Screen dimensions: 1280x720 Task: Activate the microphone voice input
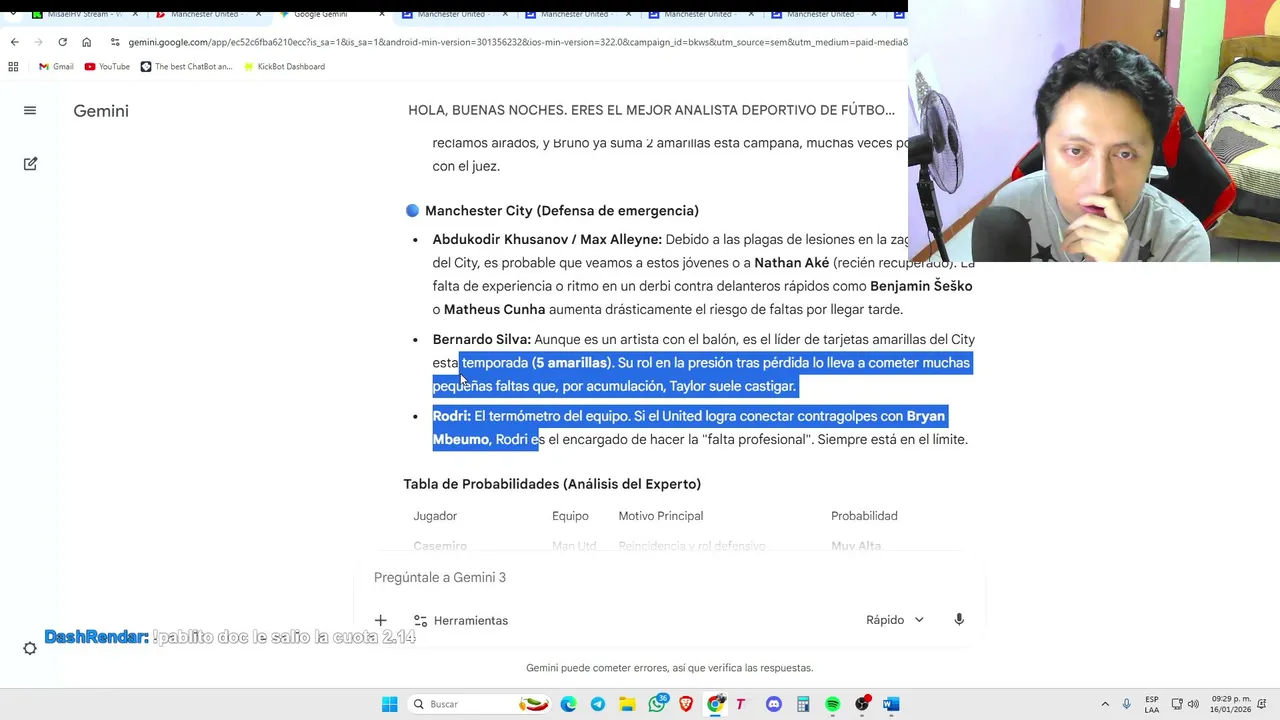pos(959,620)
